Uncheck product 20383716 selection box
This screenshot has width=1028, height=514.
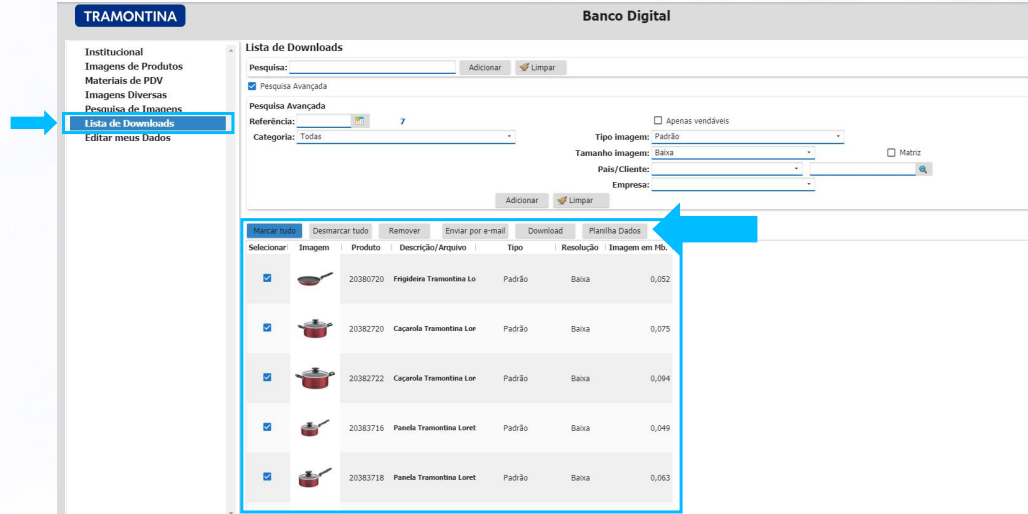pyautogui.click(x=267, y=427)
